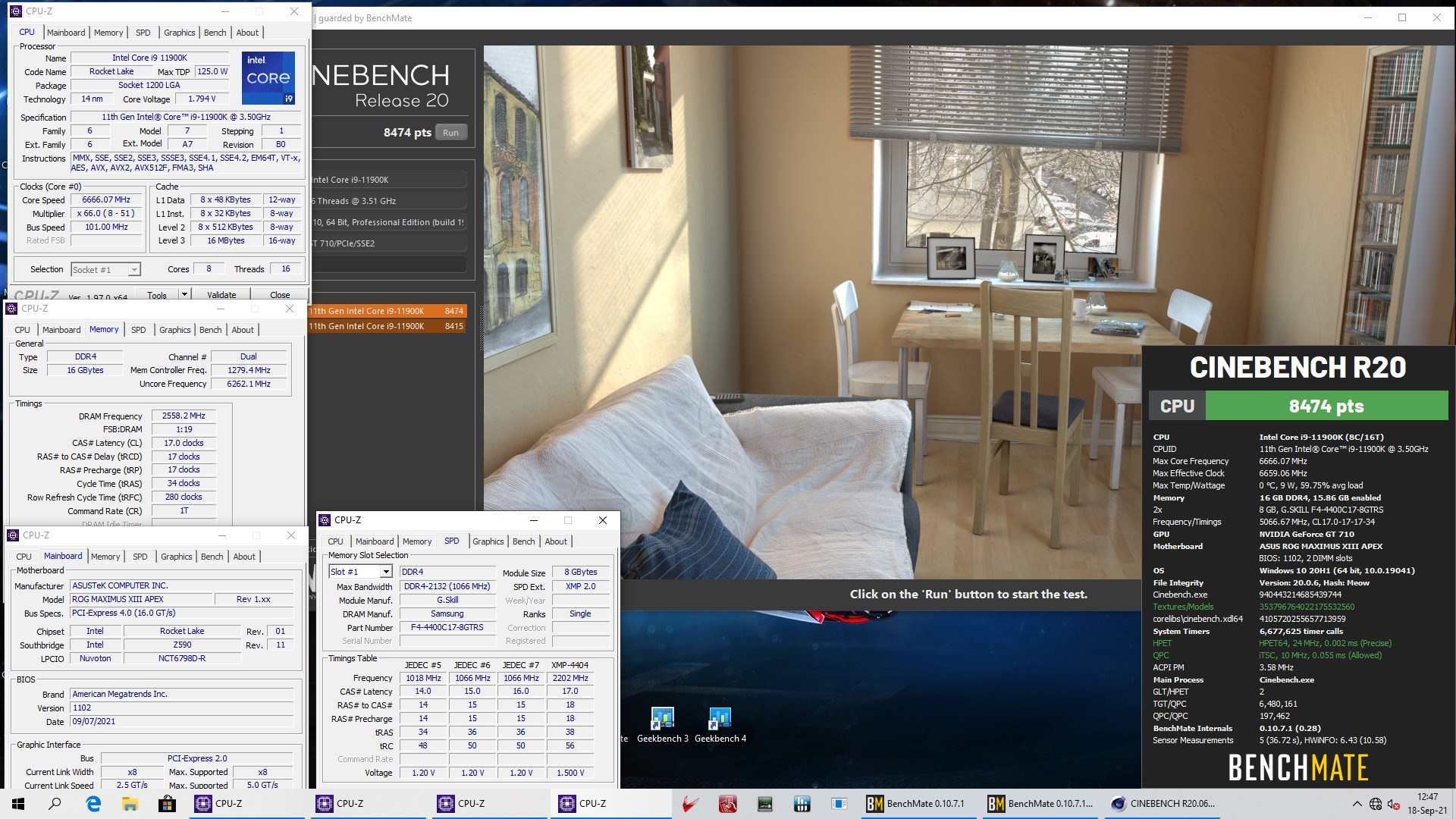Click the CPU-Z icon in the SPD window title
This screenshot has height=819, width=1456.
point(325,520)
